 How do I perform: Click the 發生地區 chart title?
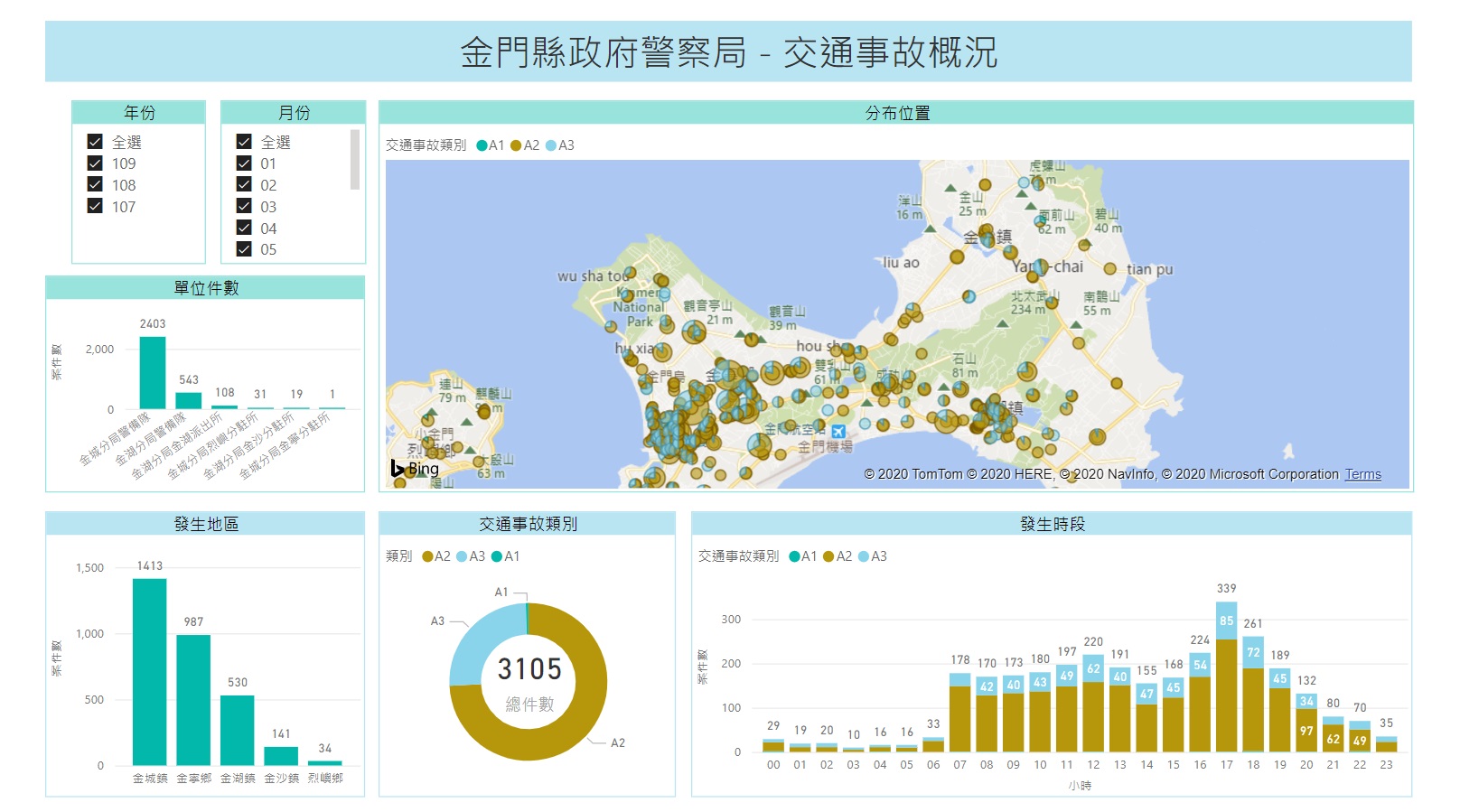[x=206, y=524]
